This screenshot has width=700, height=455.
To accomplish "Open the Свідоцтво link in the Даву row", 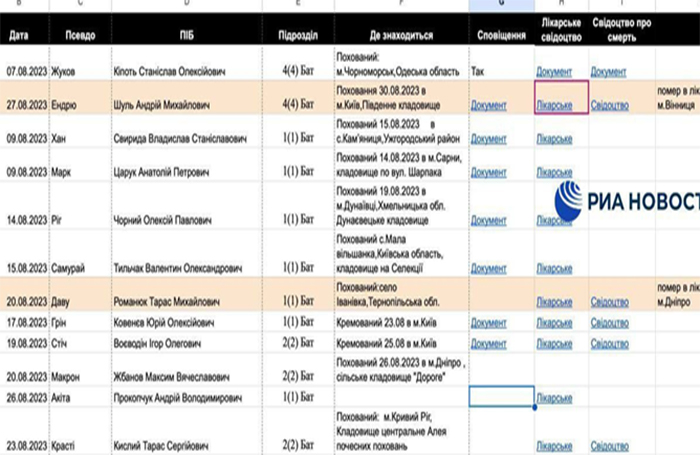I will [610, 302].
